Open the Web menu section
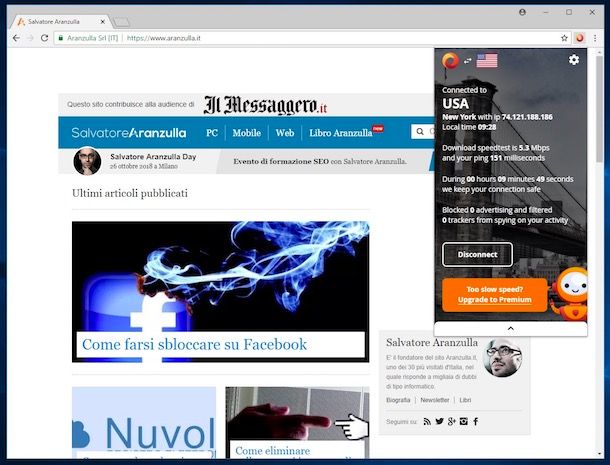 pyautogui.click(x=285, y=133)
